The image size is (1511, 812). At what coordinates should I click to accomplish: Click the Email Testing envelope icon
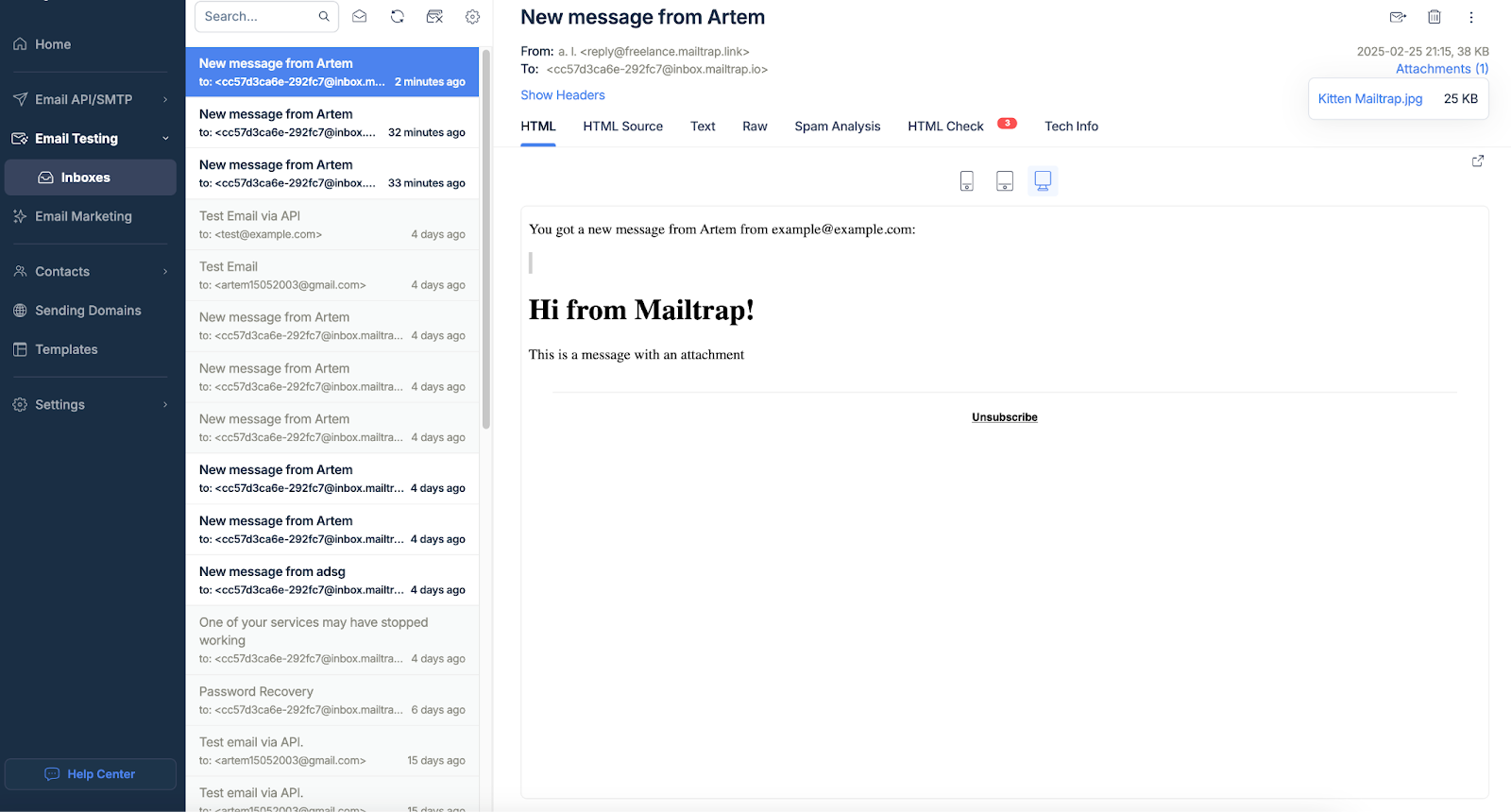pos(20,139)
